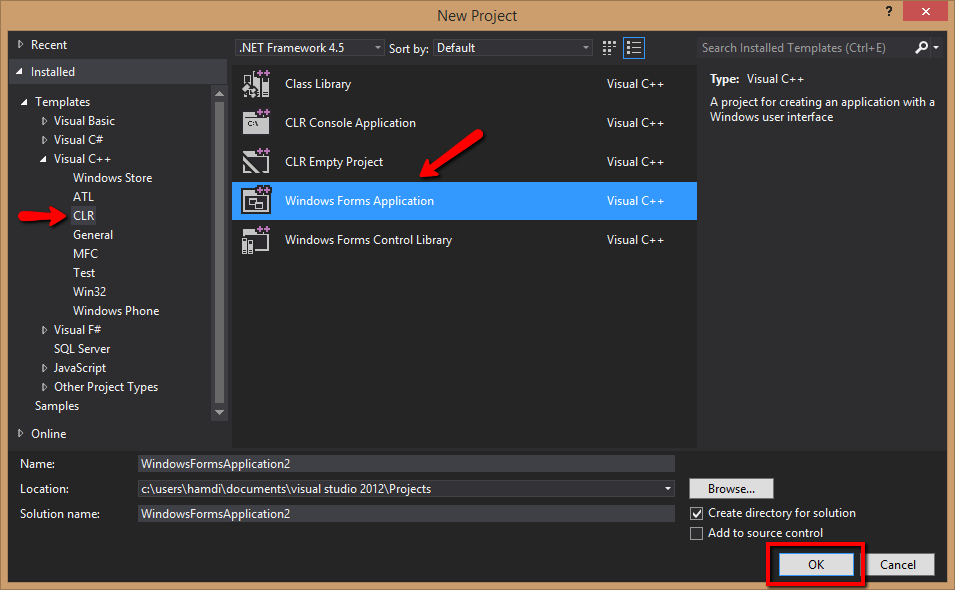Expand the Visual Basic node
Screen dimensions: 955x590
click(44, 121)
